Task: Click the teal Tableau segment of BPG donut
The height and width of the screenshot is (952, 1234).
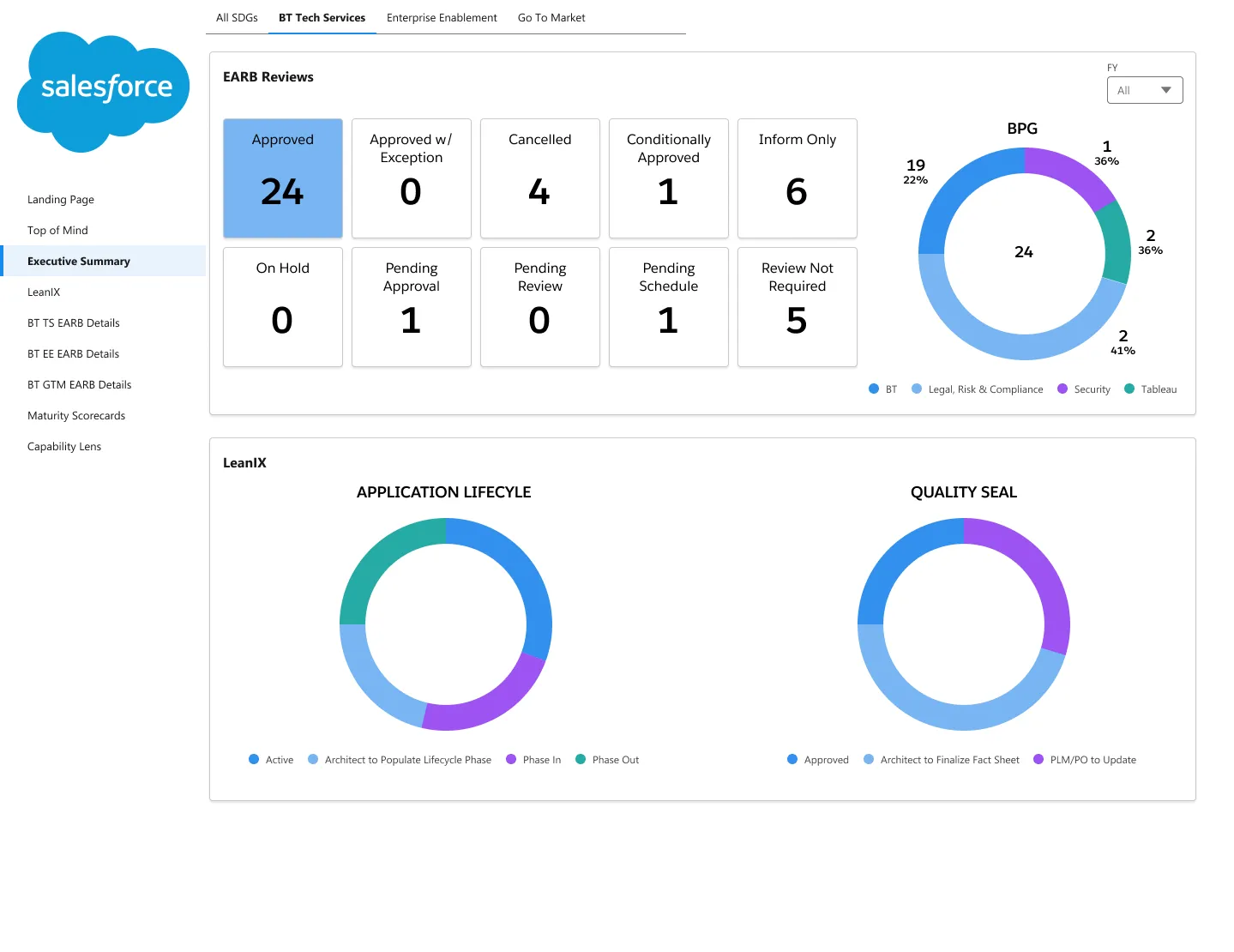Action: click(x=1116, y=243)
